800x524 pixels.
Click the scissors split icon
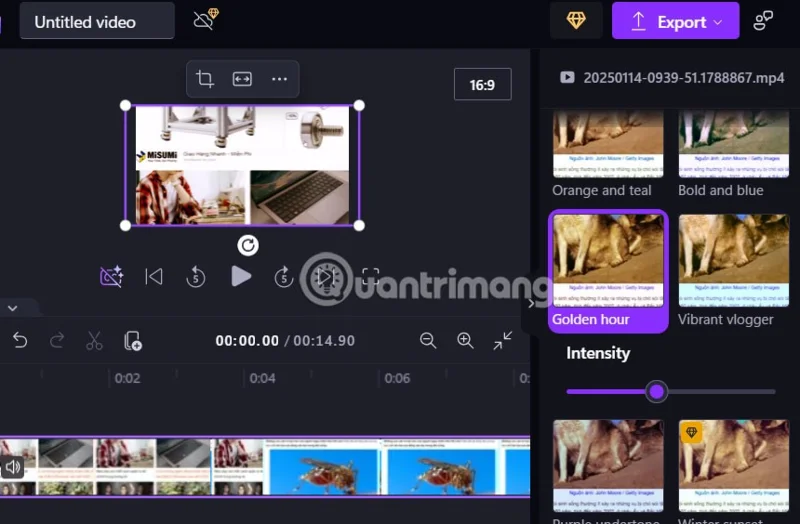94,341
